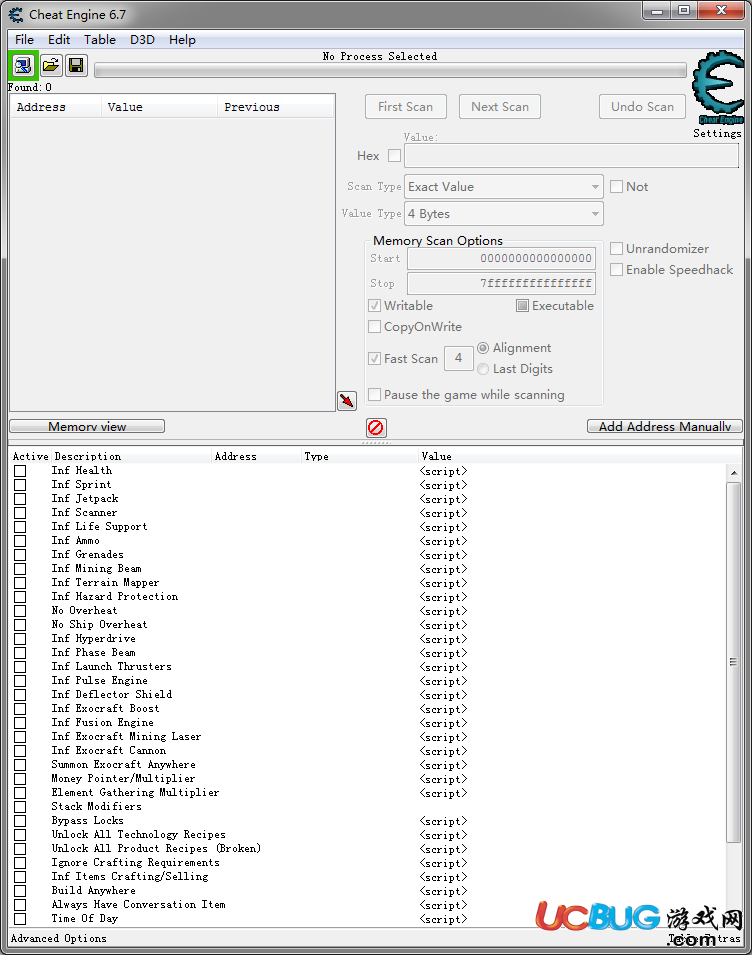752x955 pixels.
Task: Activate the Inf Ammo checkbox
Action: coord(20,541)
